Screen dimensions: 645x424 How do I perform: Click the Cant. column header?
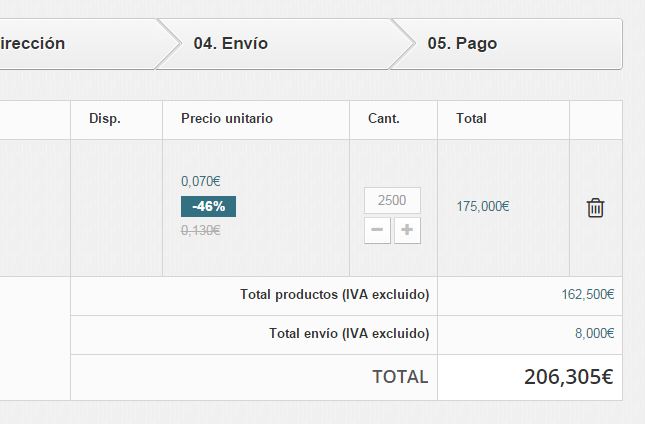click(x=384, y=118)
